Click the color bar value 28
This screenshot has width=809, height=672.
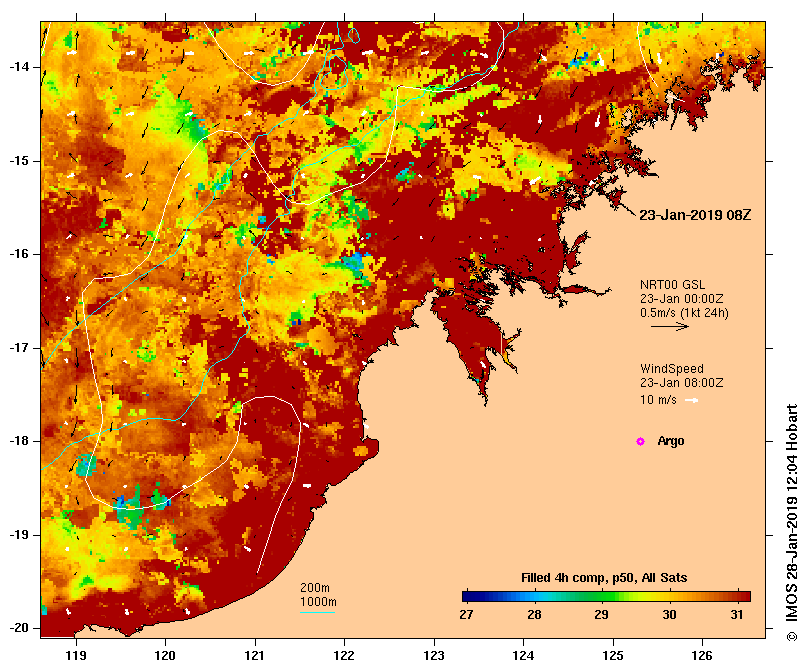534,615
